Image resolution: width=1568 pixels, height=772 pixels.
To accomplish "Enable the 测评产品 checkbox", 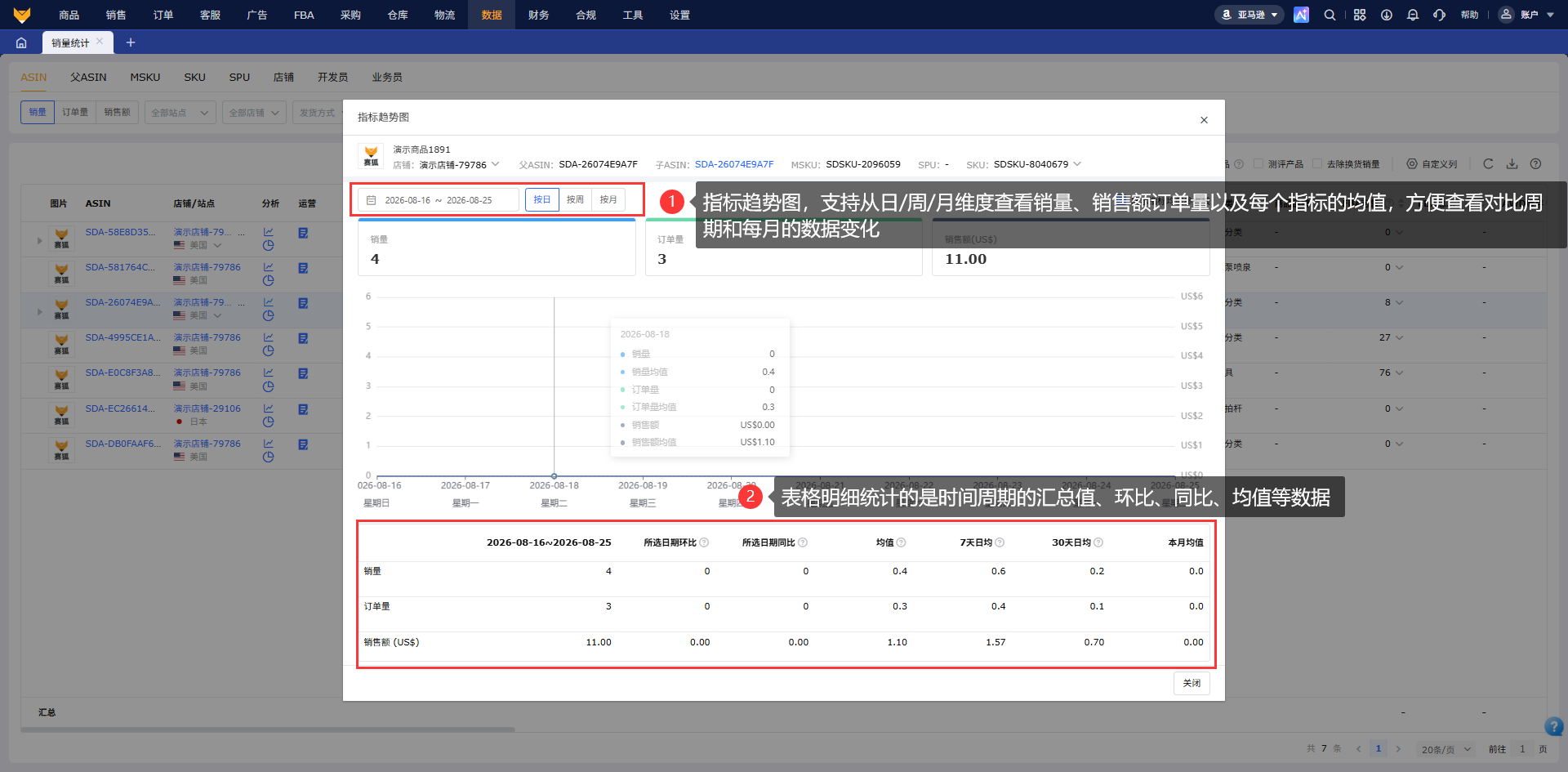I will 1258,163.
